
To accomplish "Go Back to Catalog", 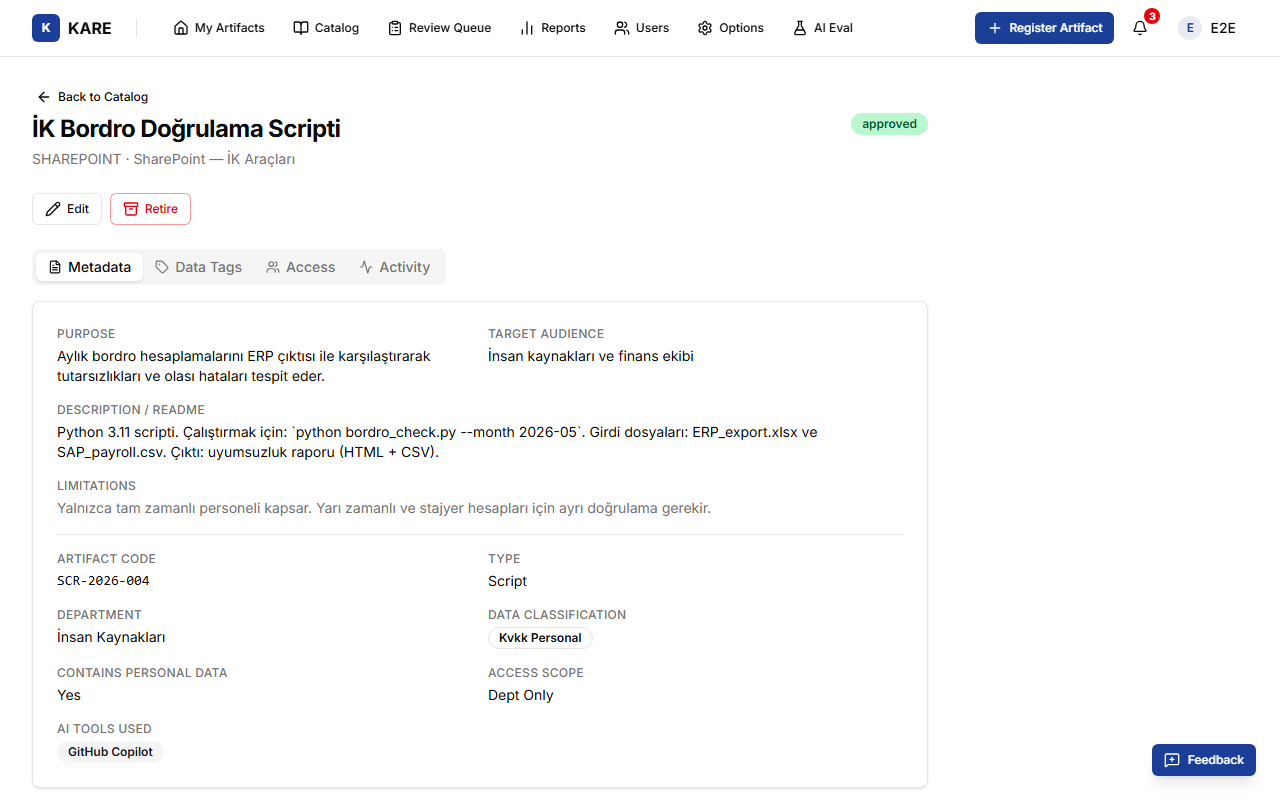I will 92,97.
